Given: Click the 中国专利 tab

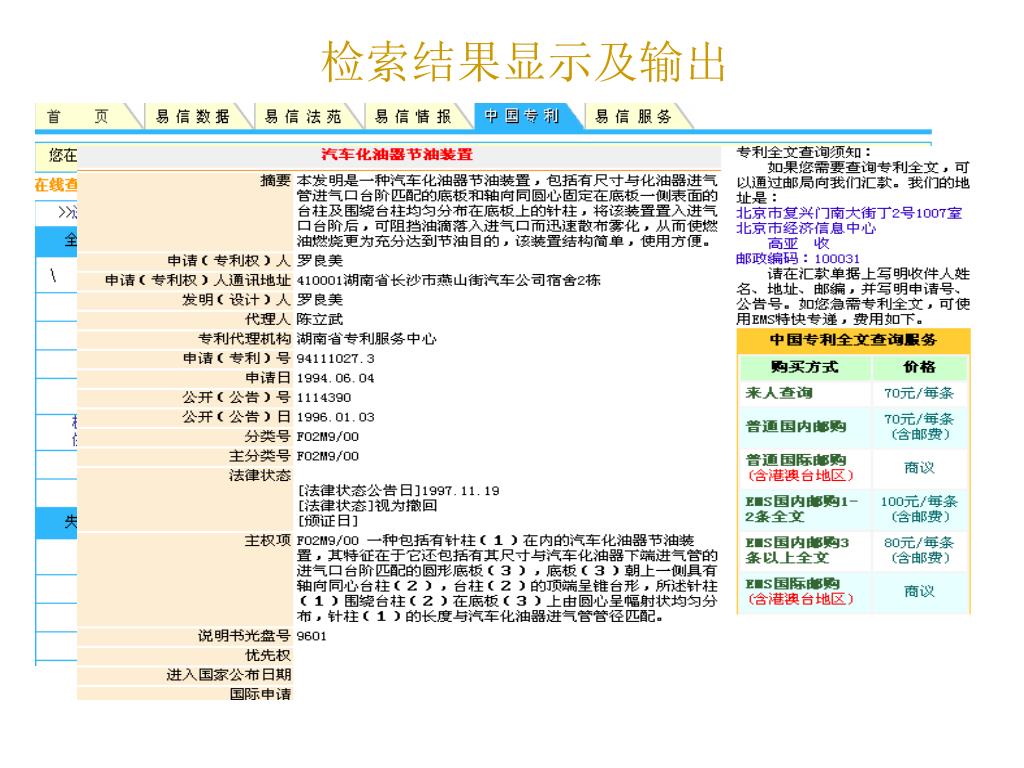Looking at the screenshot, I should [x=522, y=116].
